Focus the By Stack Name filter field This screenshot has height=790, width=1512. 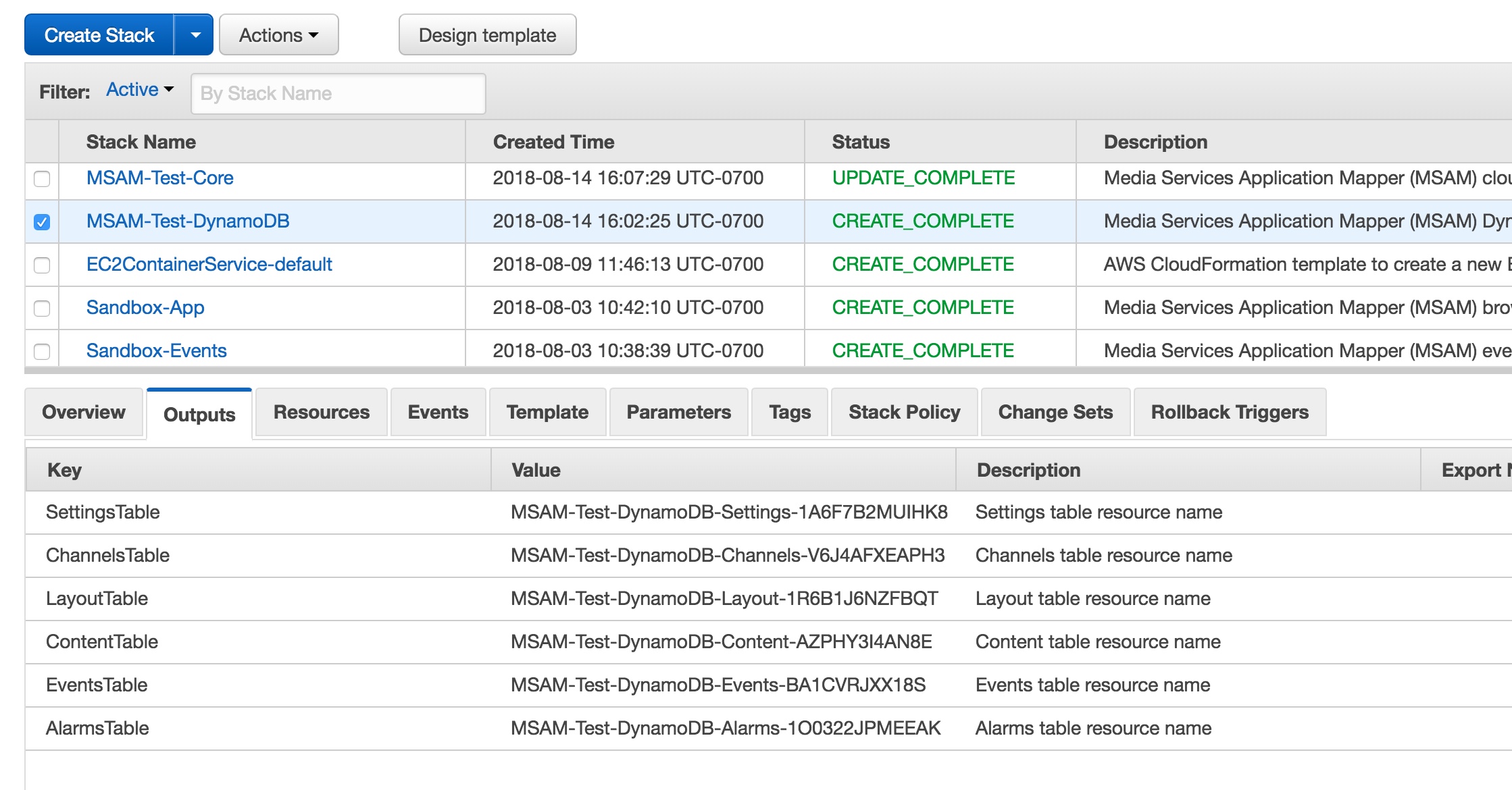(338, 93)
